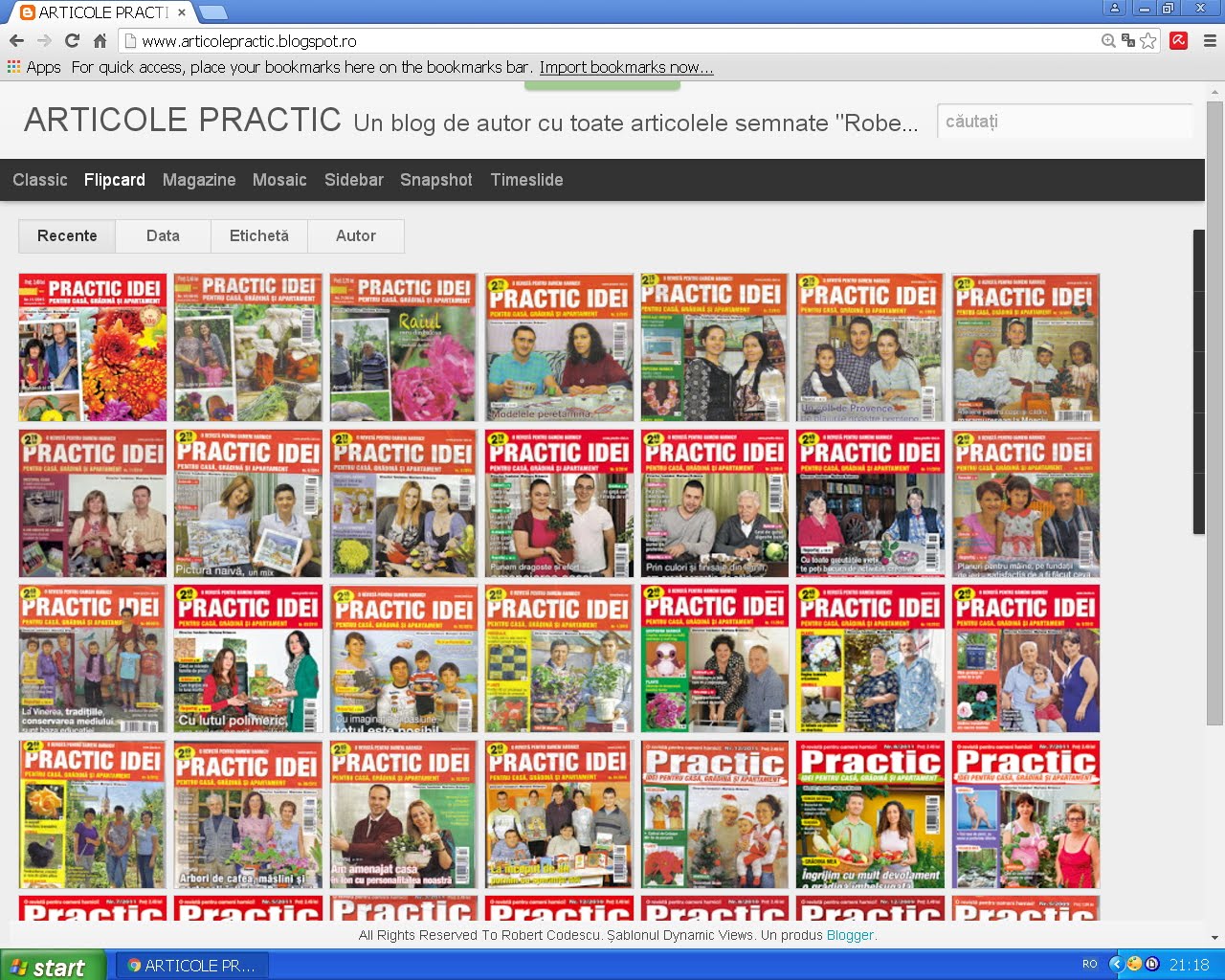Click the zoom magnifier icon in address bar
Image resolution: width=1225 pixels, height=980 pixels.
tap(1108, 40)
